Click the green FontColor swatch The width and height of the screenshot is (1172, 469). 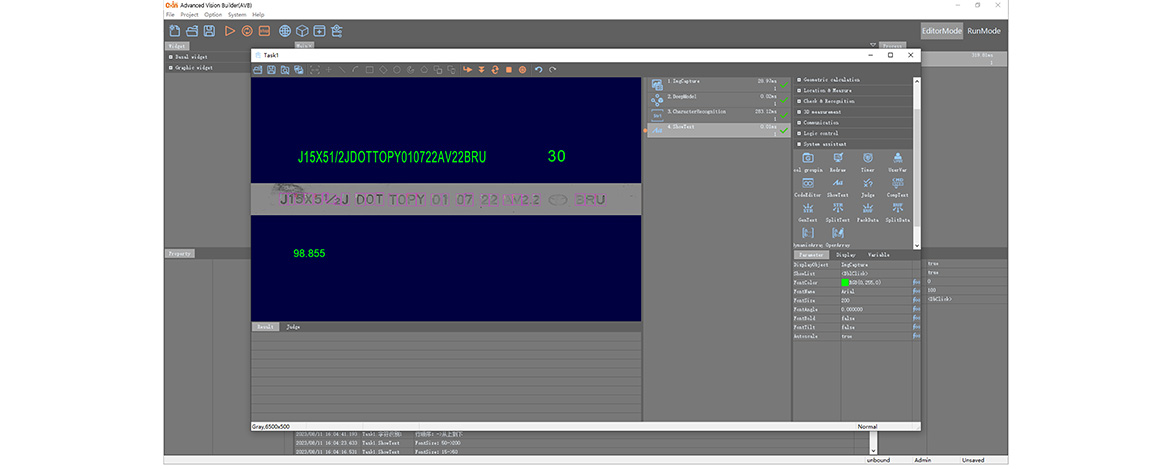(x=845, y=282)
